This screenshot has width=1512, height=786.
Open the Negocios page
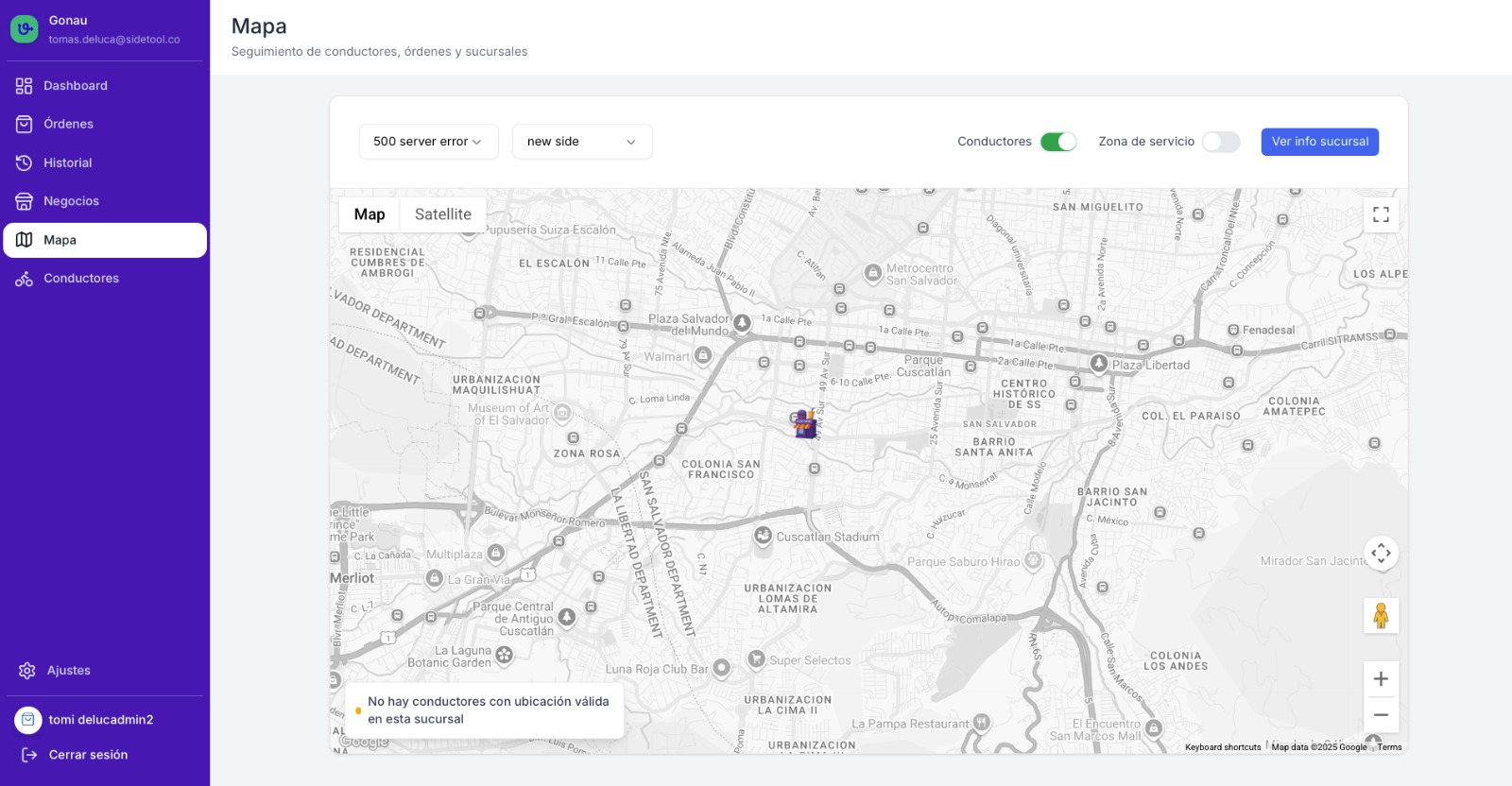point(105,201)
